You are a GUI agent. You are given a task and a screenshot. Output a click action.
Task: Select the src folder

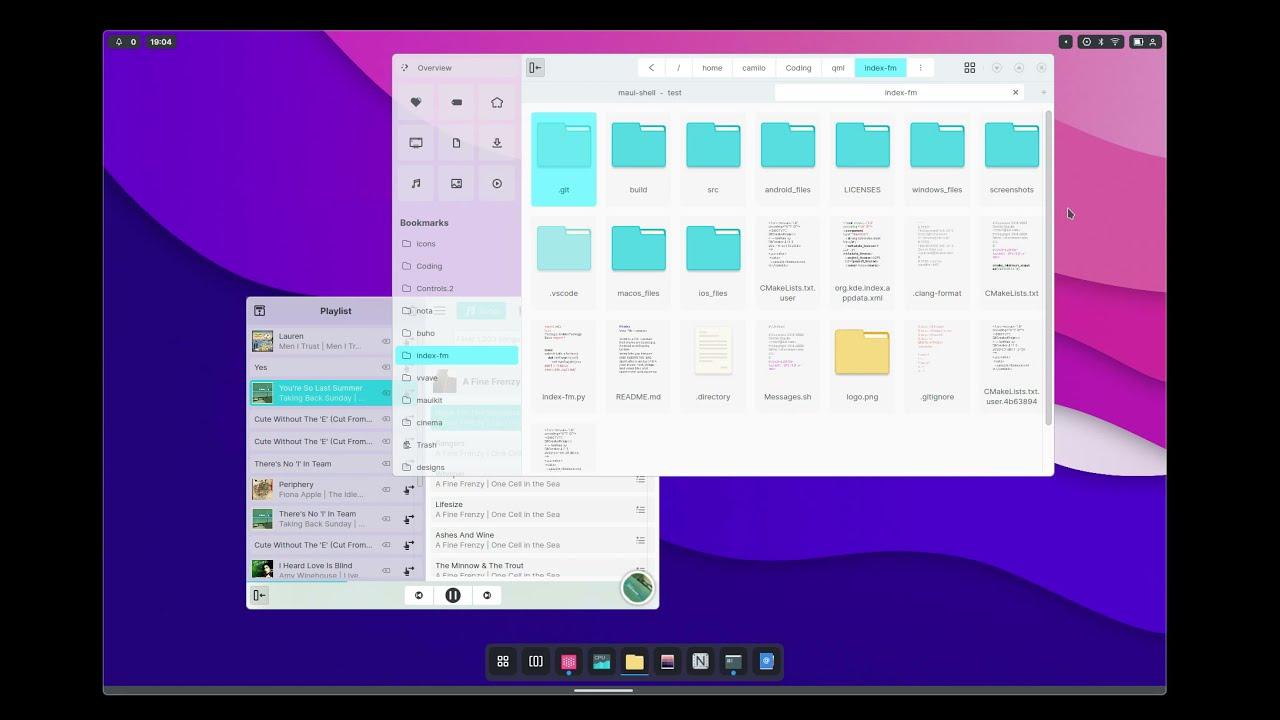[713, 159]
